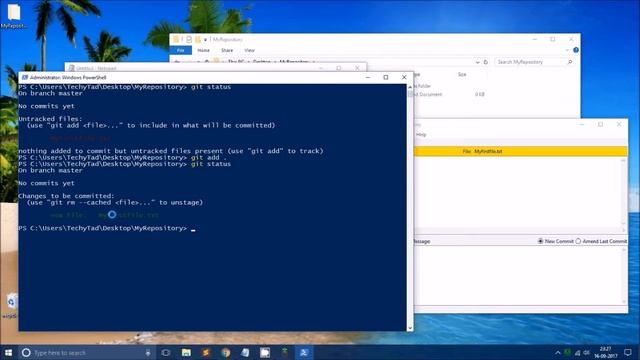Click the Cortana circle in the search box
The width and height of the screenshot is (640, 360).
pos(26,353)
